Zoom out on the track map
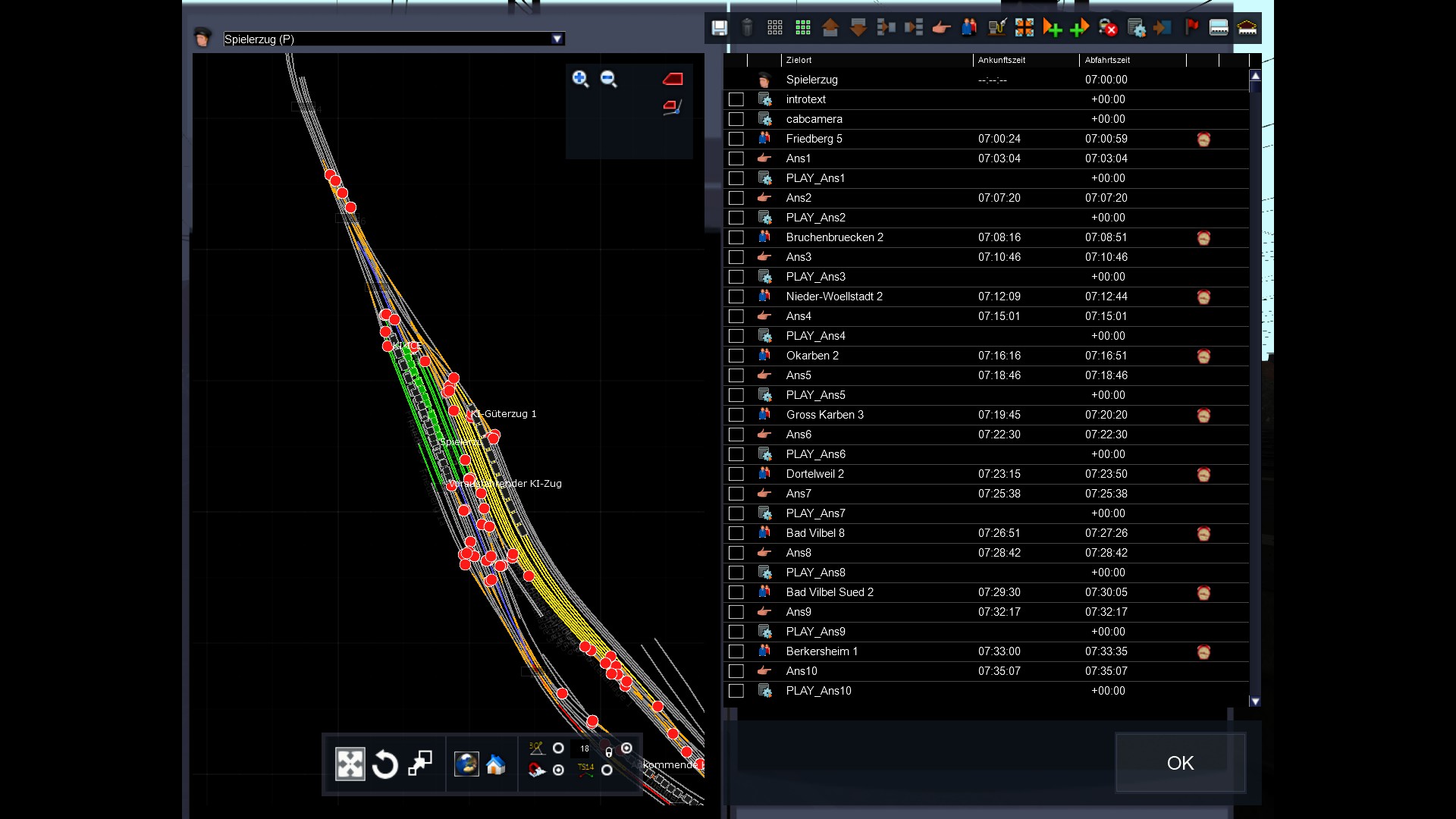The image size is (1456, 819). [608, 79]
